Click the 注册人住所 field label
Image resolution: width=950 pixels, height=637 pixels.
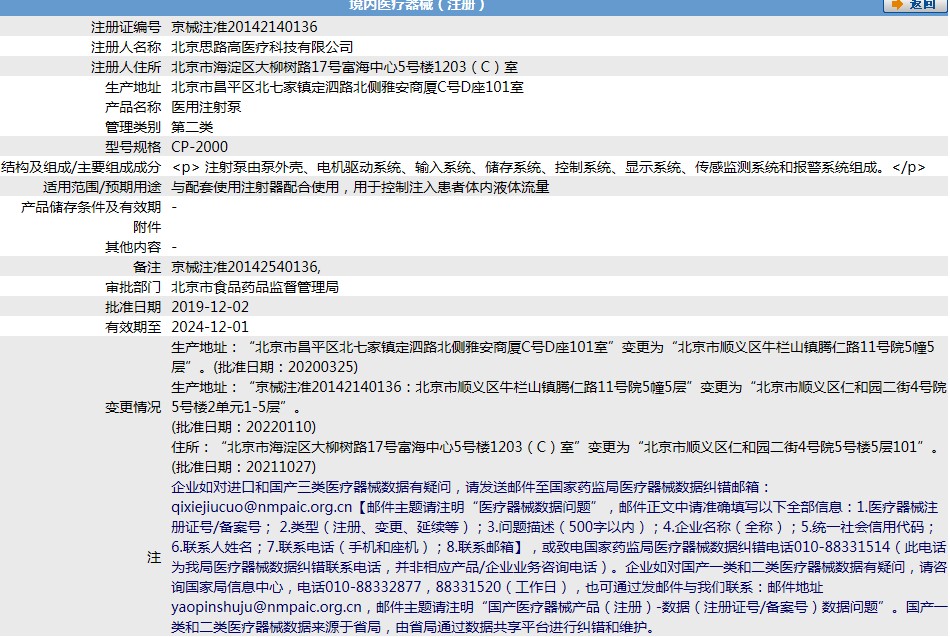tap(126, 67)
